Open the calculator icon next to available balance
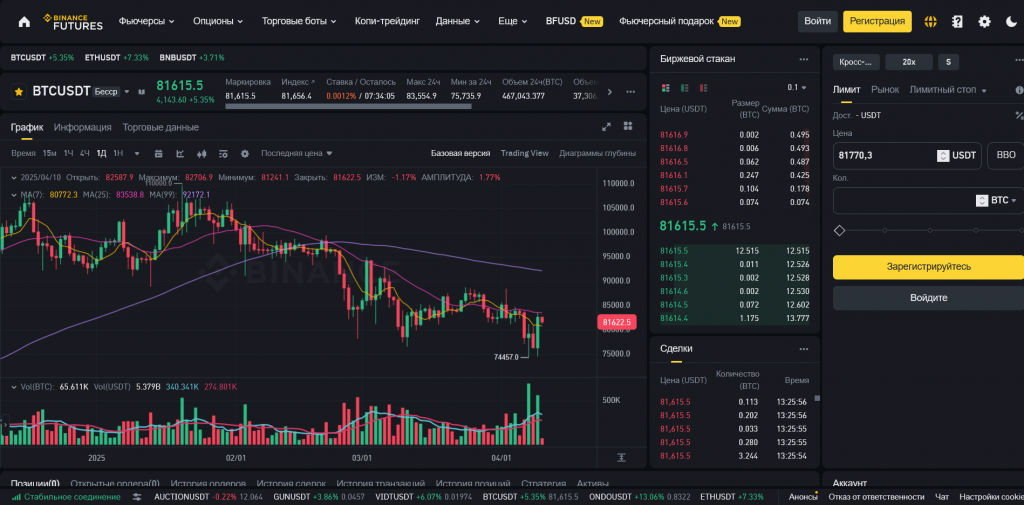This screenshot has width=1024, height=505. coord(1019,116)
